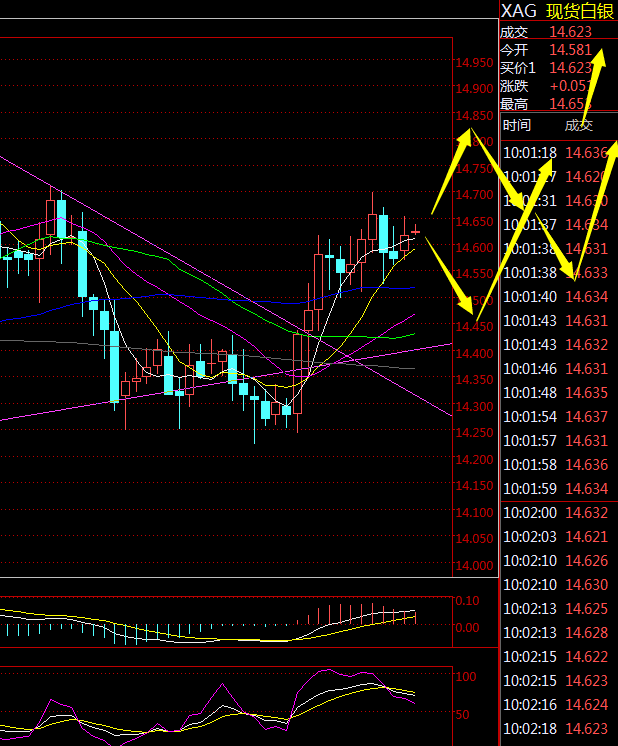Select the 50 label on oscillator axis
The height and width of the screenshot is (746, 618).
(462, 714)
